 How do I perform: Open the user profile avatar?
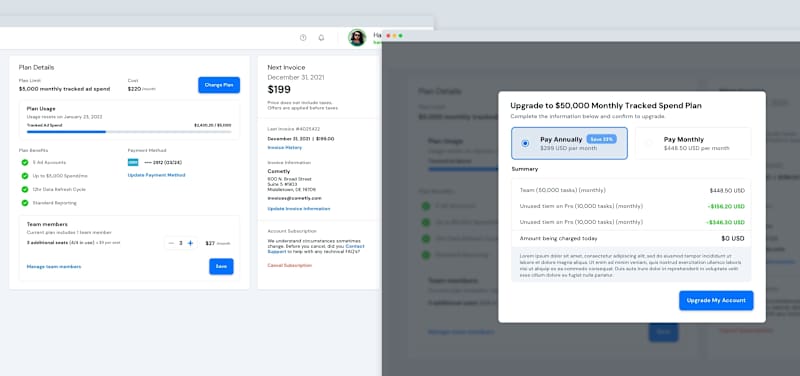[x=357, y=37]
